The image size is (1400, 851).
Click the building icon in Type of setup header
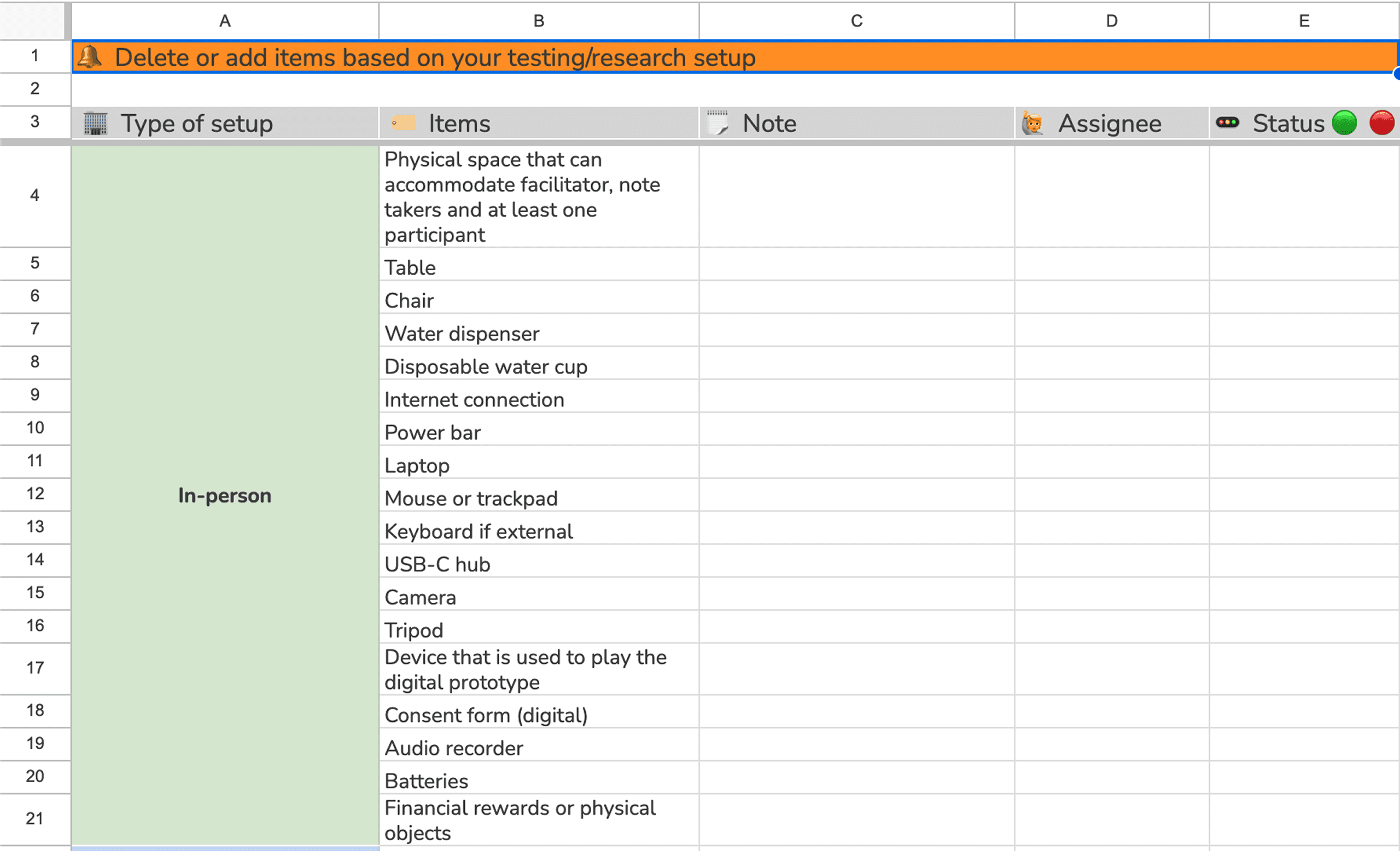pyautogui.click(x=96, y=123)
